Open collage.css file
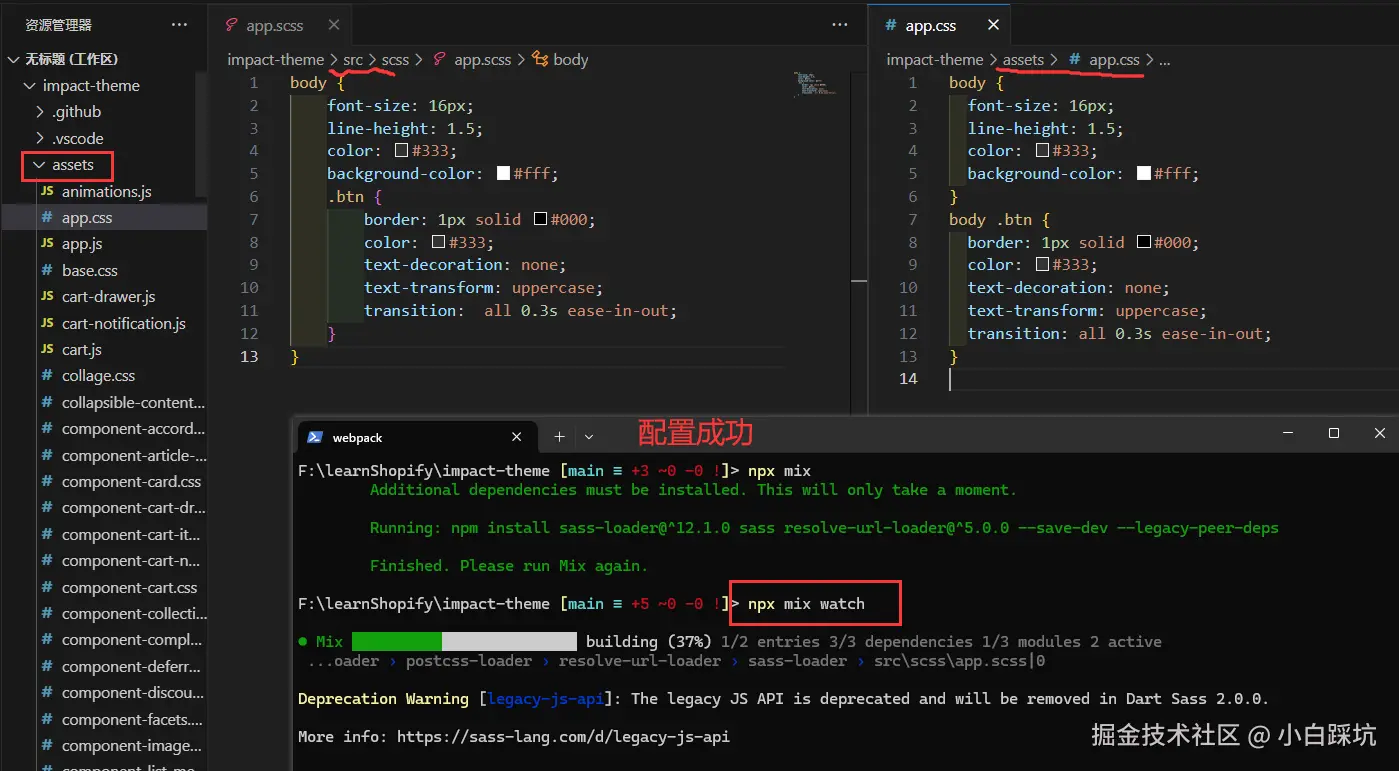The image size is (1399, 771). (x=98, y=376)
